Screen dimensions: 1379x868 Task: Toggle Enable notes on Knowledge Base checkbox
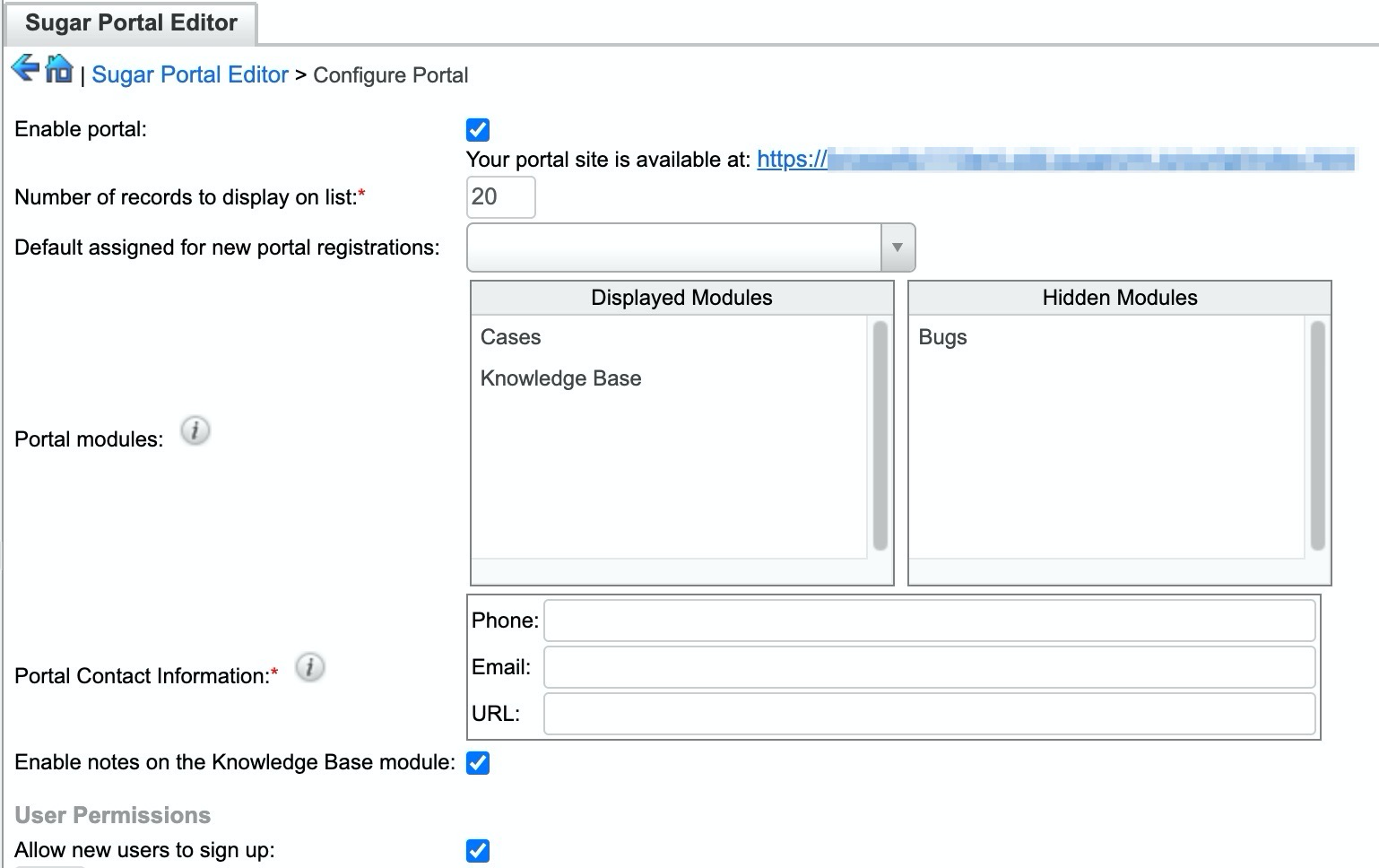point(478,763)
